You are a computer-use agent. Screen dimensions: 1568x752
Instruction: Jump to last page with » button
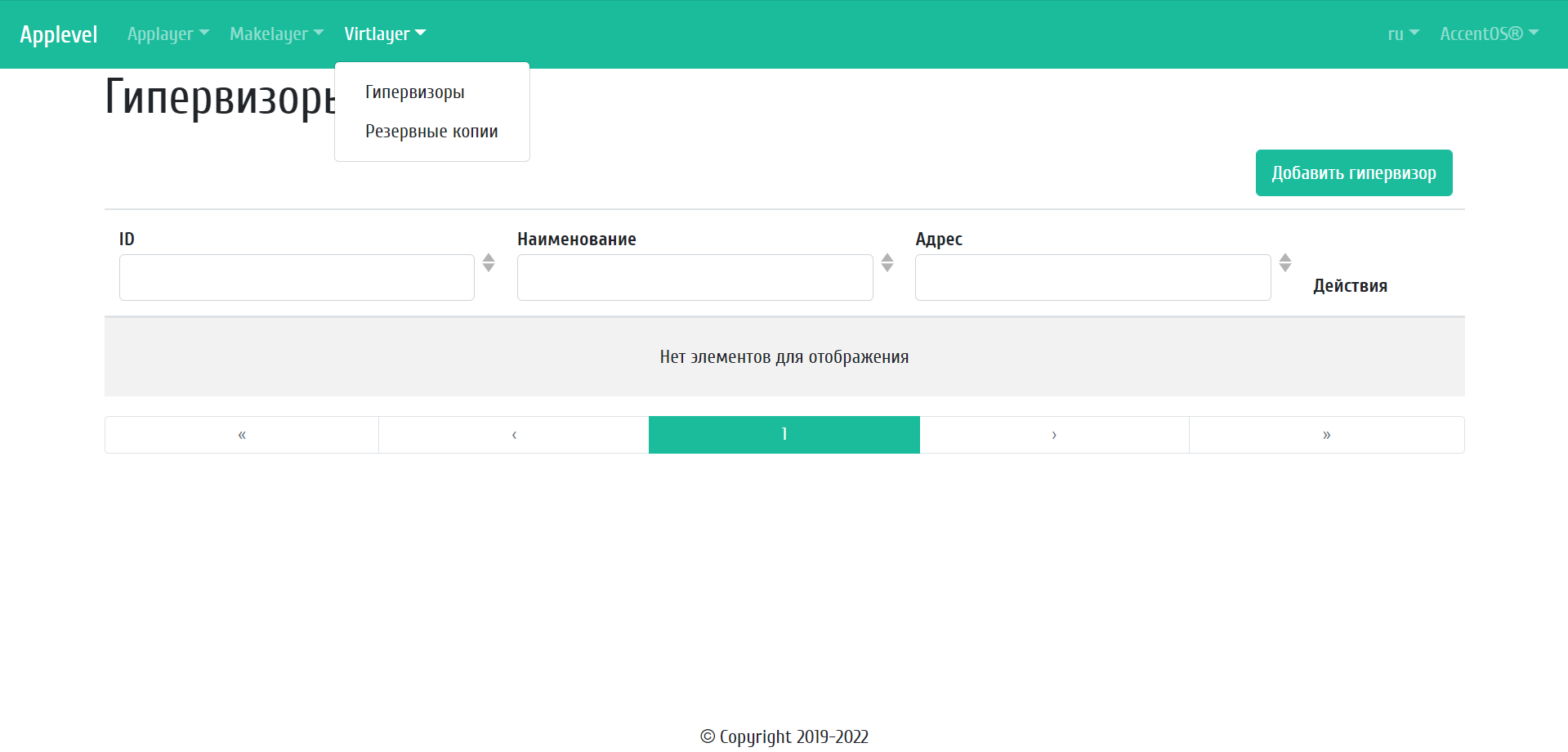[1326, 435]
